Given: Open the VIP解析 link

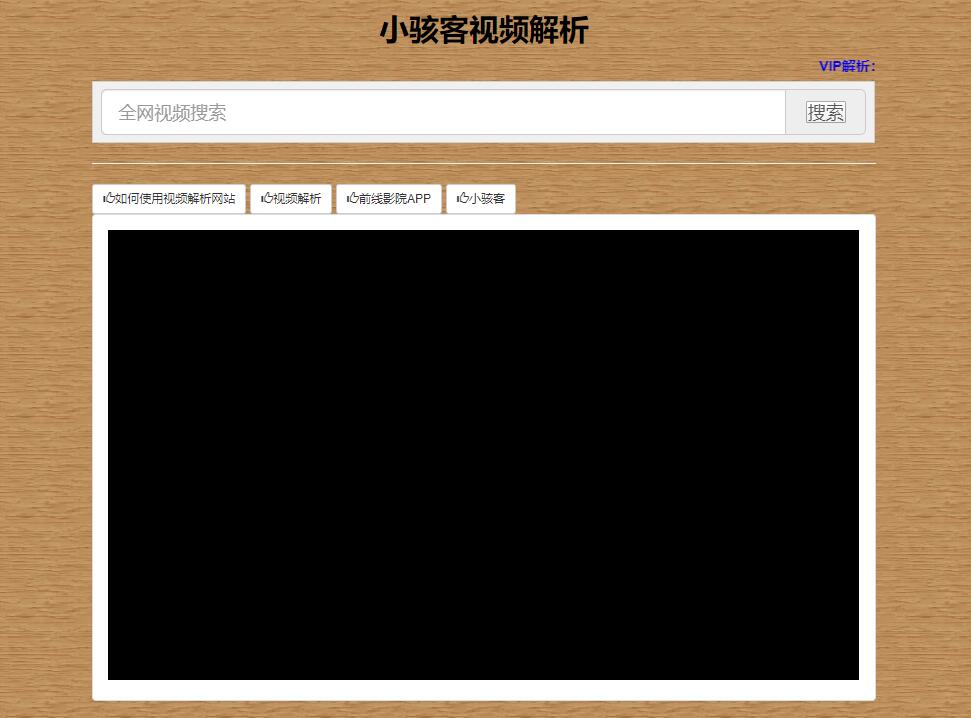Looking at the screenshot, I should [847, 66].
